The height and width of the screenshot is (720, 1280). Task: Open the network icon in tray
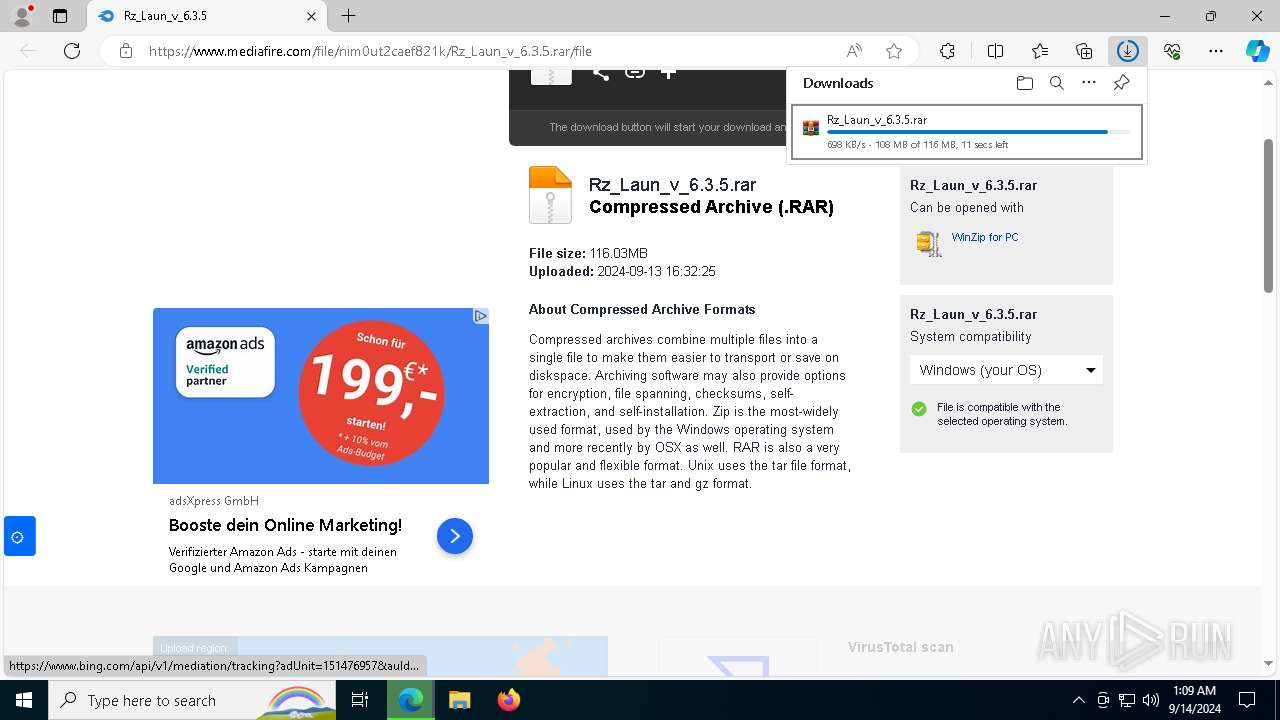(1127, 700)
